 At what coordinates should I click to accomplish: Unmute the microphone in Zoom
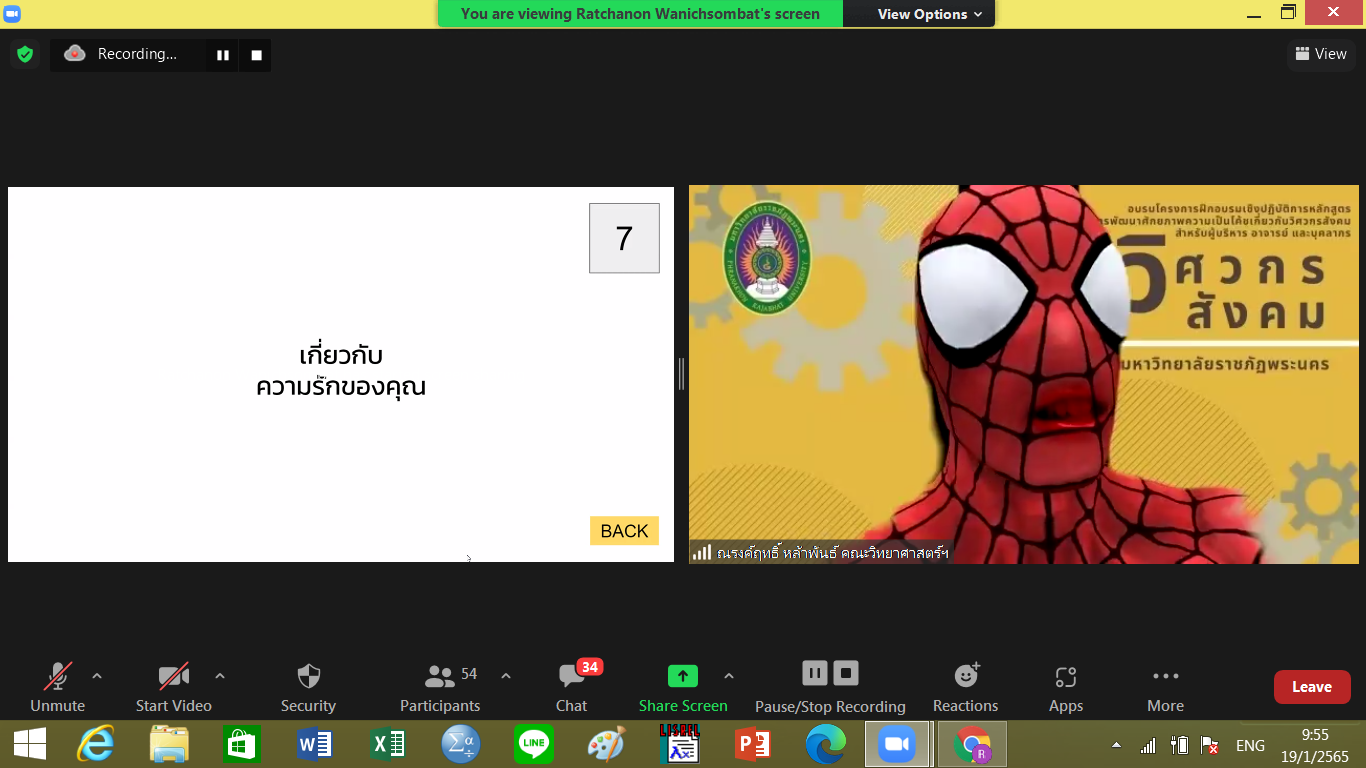coord(58,688)
